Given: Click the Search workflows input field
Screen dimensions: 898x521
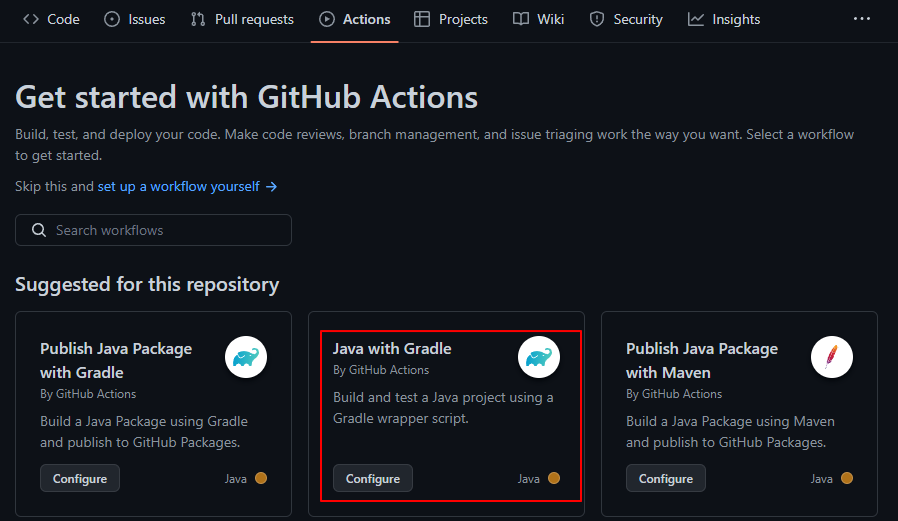Looking at the screenshot, I should [153, 230].
